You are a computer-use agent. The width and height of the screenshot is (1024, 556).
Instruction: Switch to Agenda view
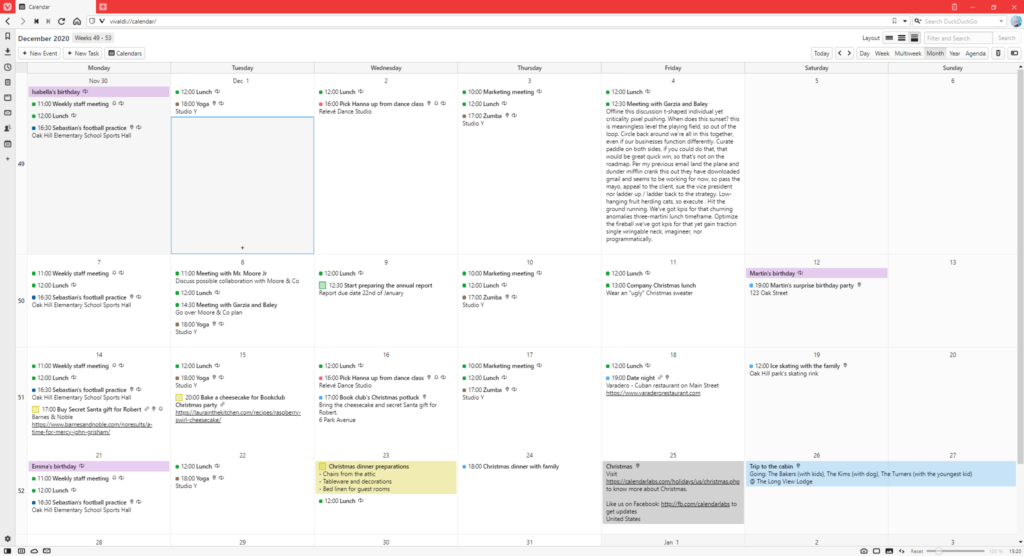click(x=975, y=54)
